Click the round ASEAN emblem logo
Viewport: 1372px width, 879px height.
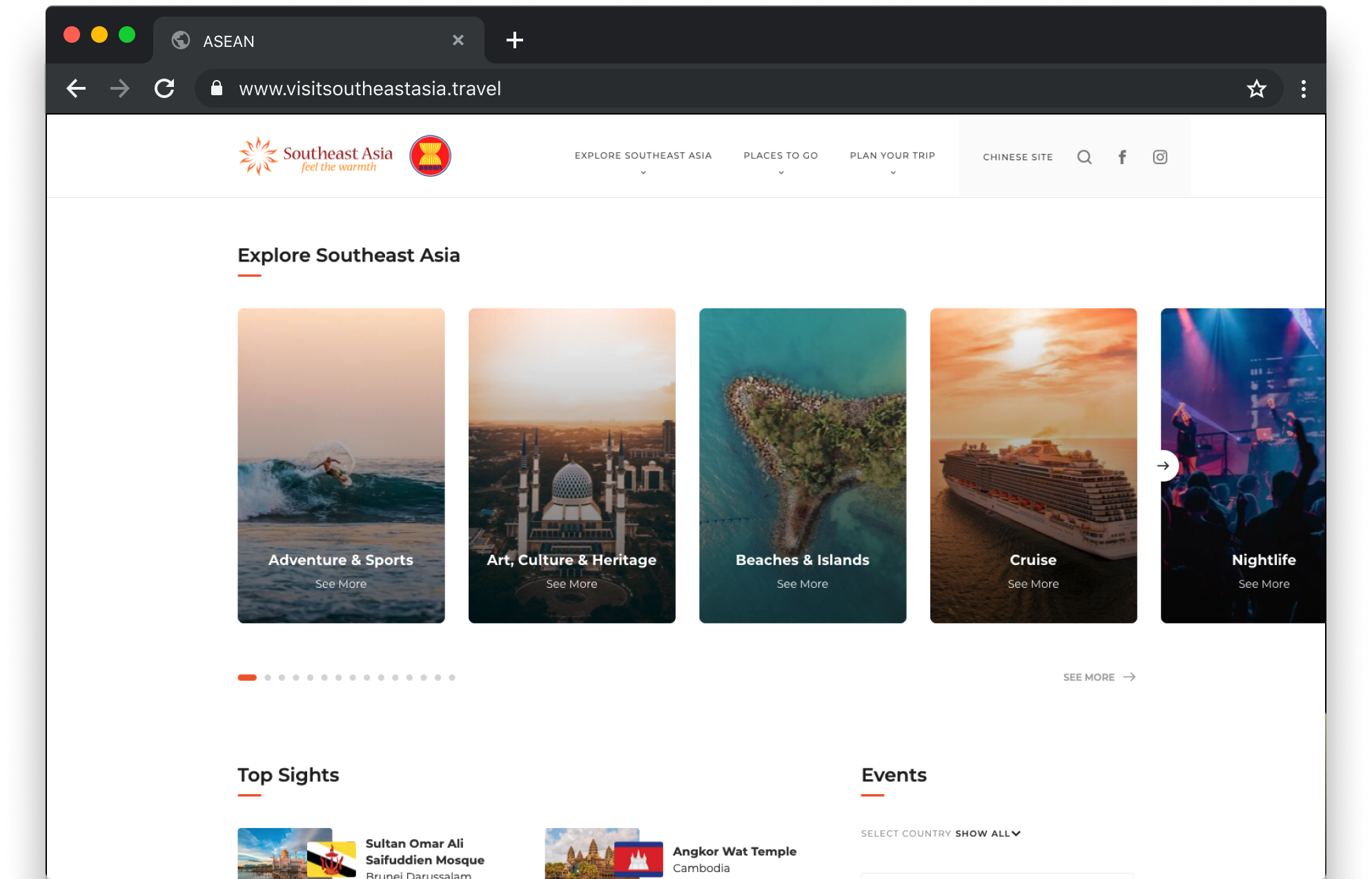430,156
